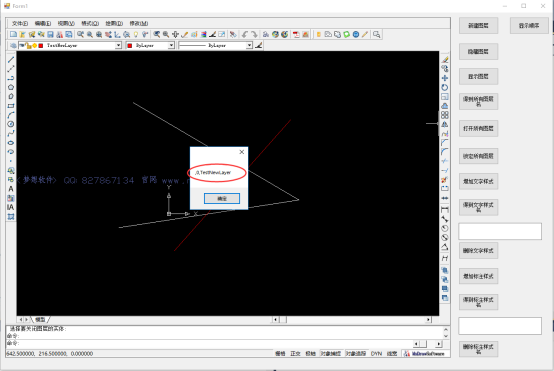554x371 pixels.
Task: Click the red color swatch beside ByLayer
Action: click(130, 46)
